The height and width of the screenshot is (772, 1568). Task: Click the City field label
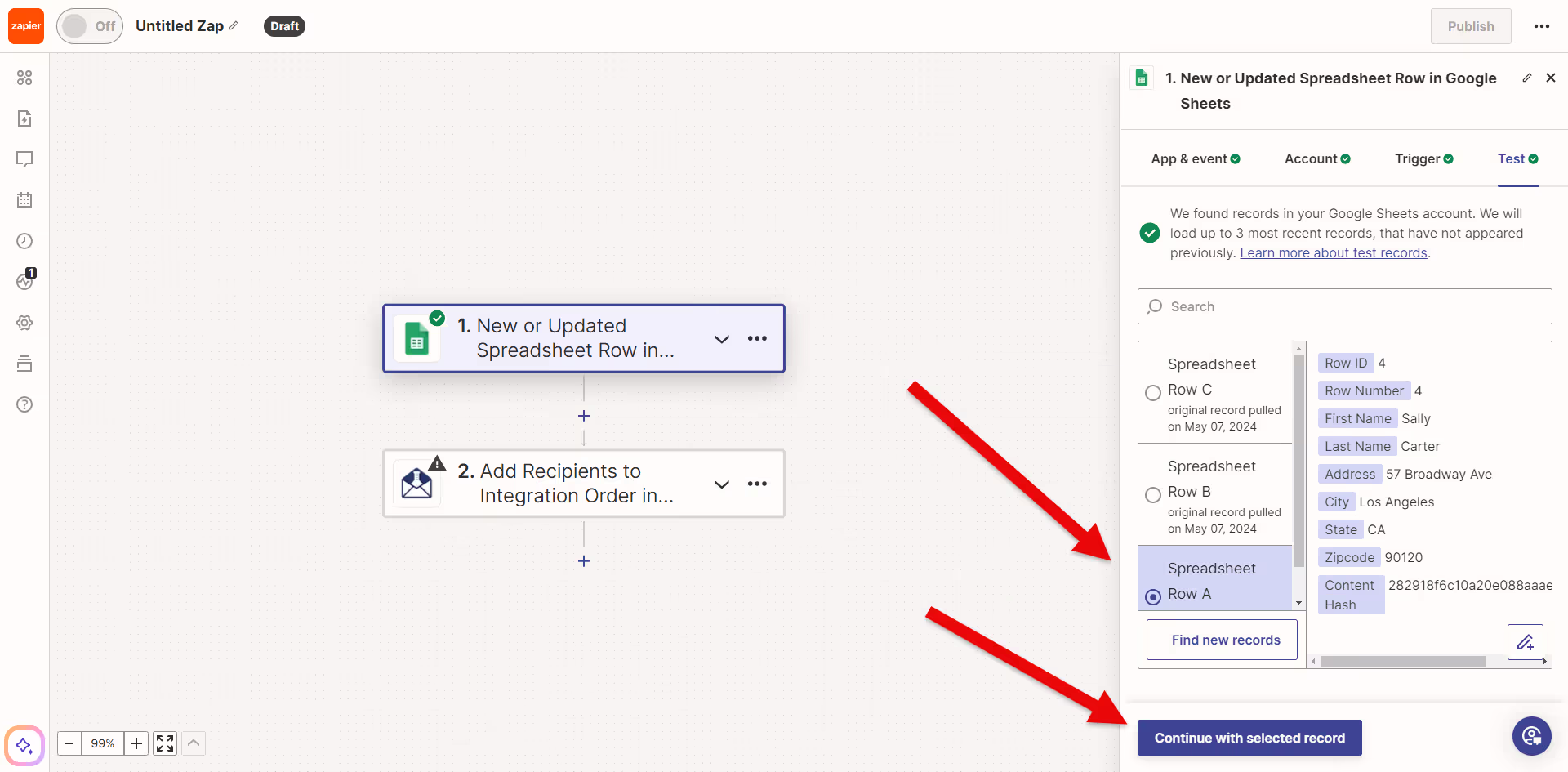point(1336,502)
